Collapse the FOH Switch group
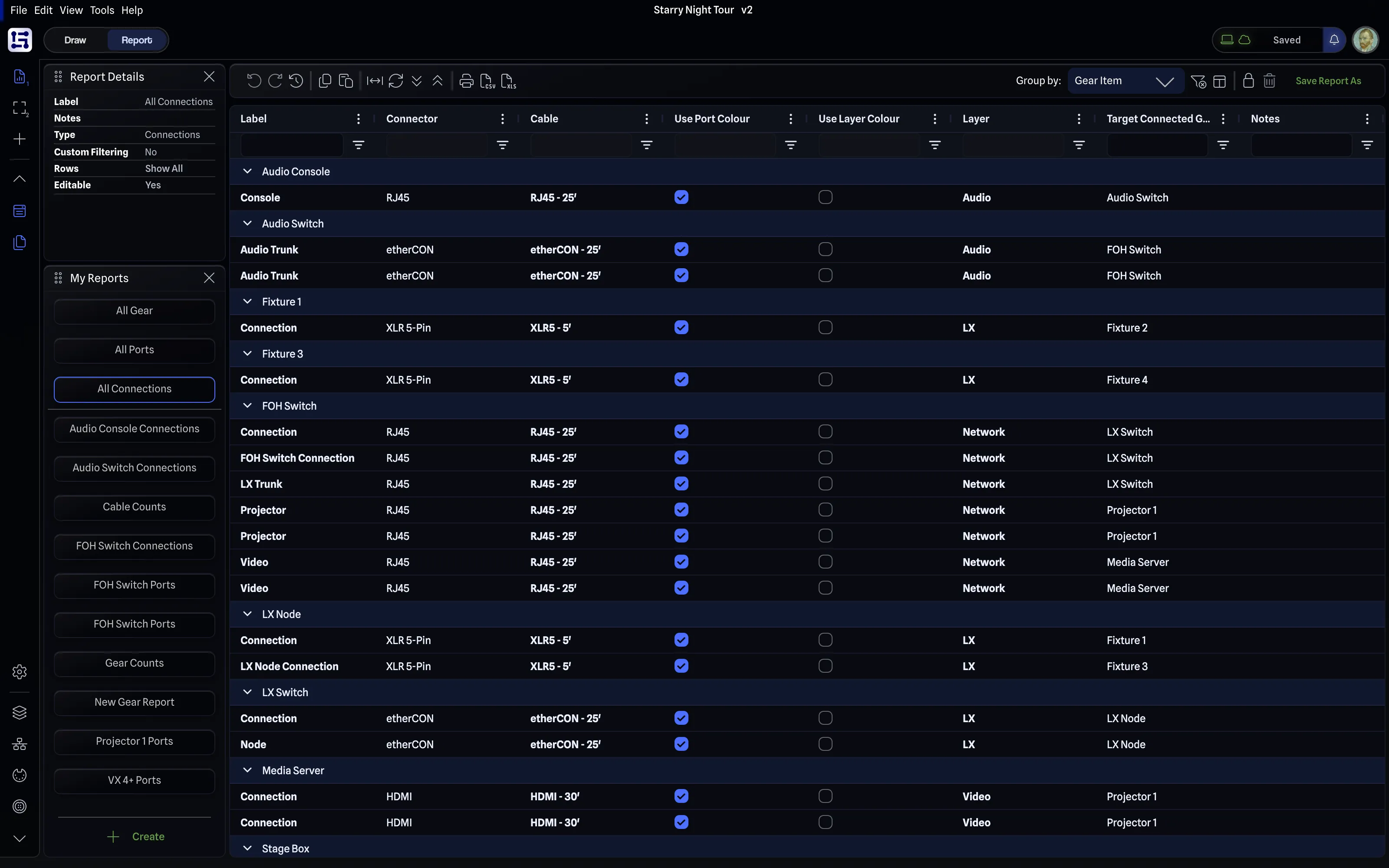Viewport: 1389px width, 868px height. [x=247, y=406]
